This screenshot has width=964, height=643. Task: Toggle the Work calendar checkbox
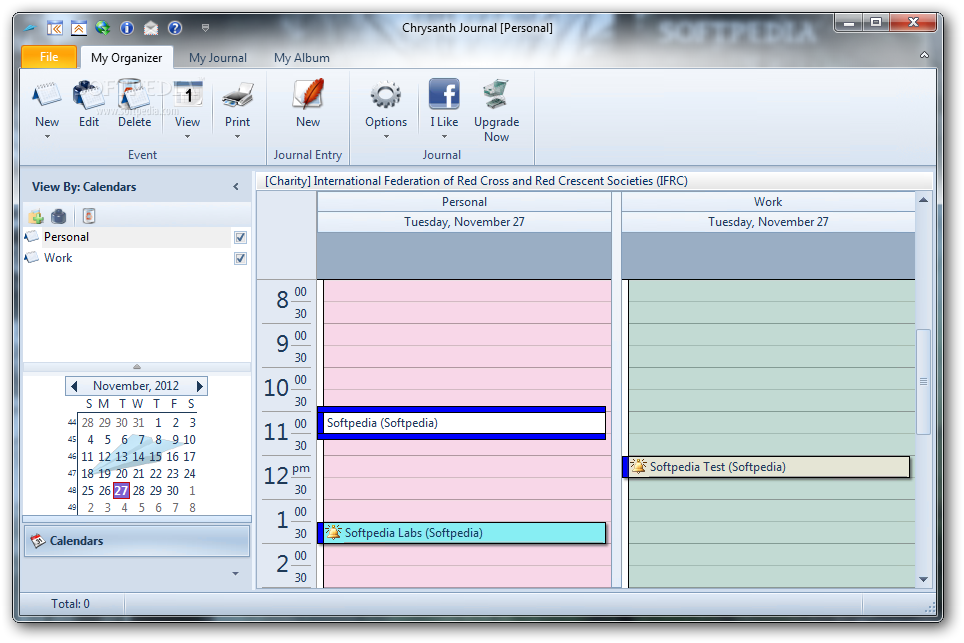click(x=240, y=258)
